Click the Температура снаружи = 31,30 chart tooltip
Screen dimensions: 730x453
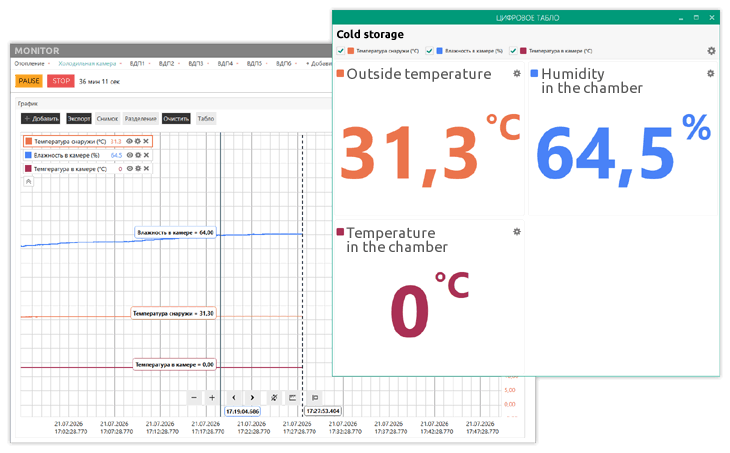(173, 313)
